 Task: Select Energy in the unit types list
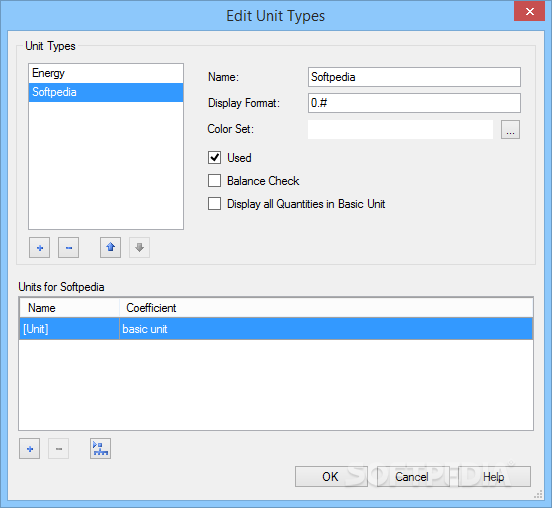click(x=106, y=73)
